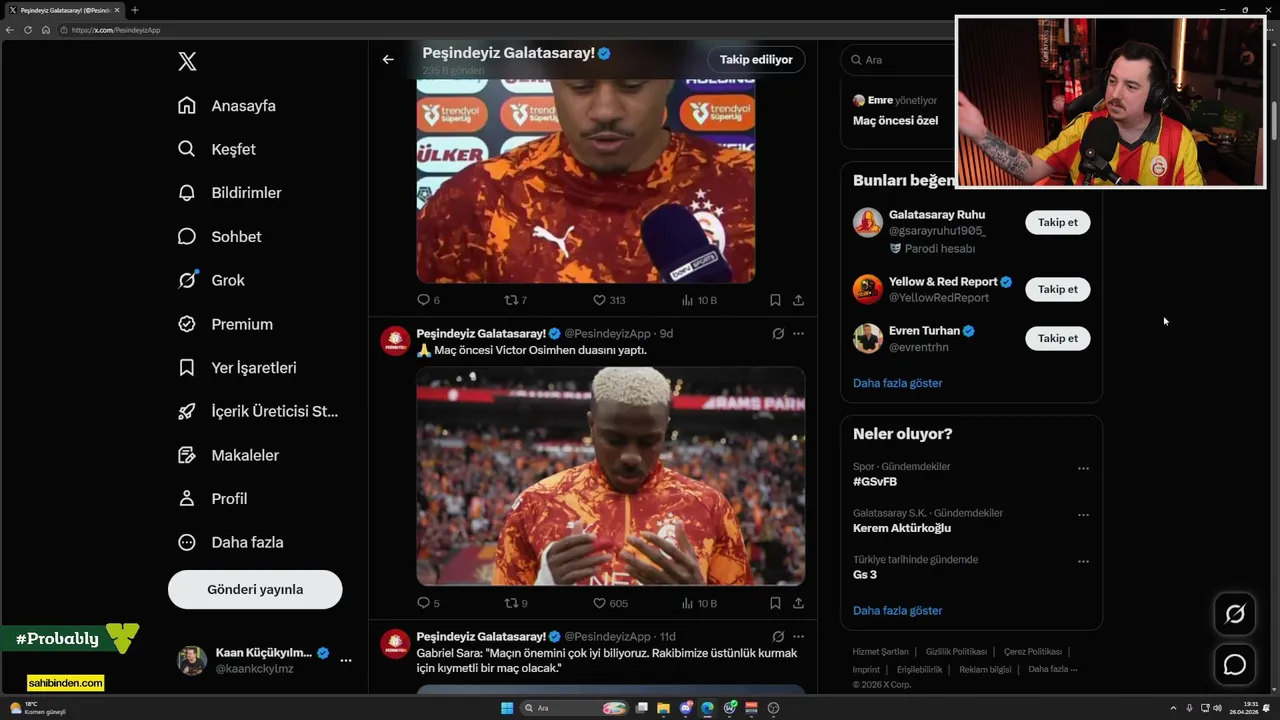Open options for Kerem Aktürkoğlu trend

(x=1083, y=515)
